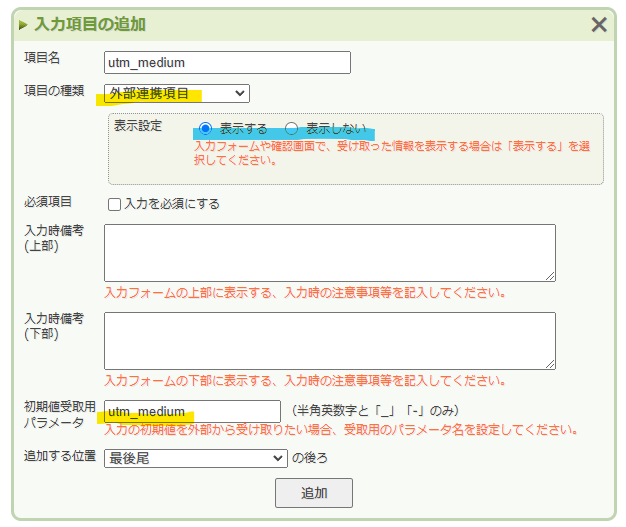This screenshot has height=527, width=626.
Task: Click the 入力項目の追加 title text
Action: pos(90,25)
